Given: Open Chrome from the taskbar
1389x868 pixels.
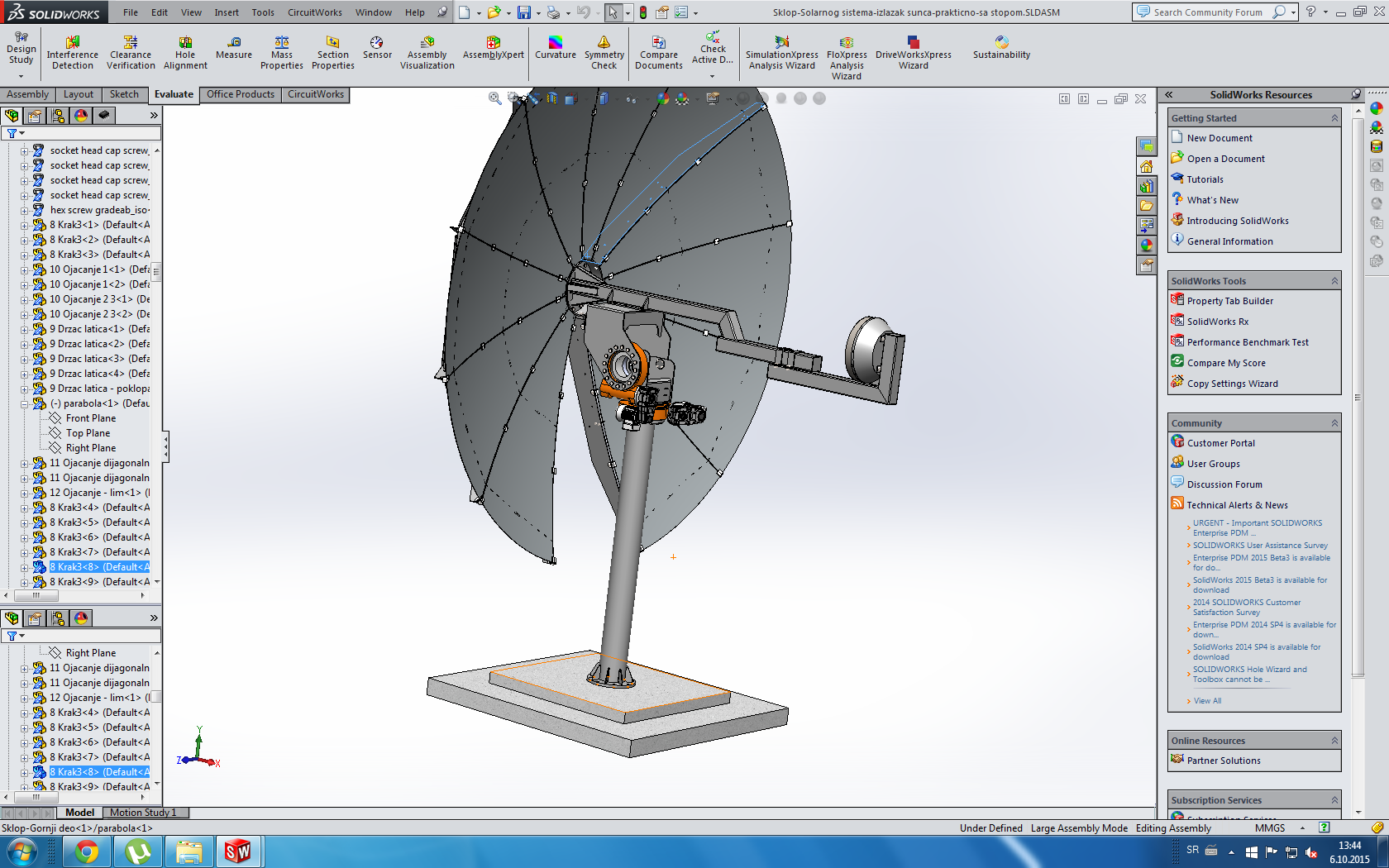Looking at the screenshot, I should click(87, 851).
